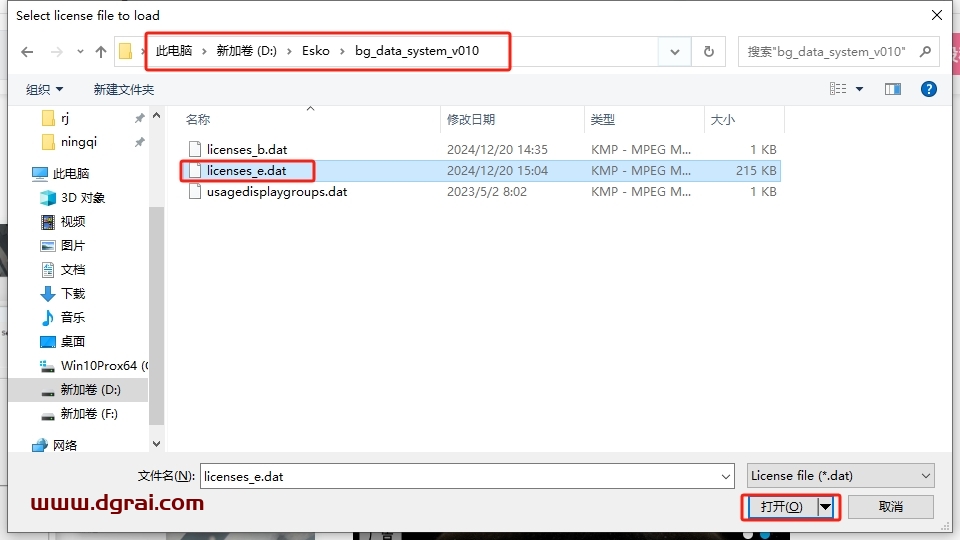Expand the 打开 button split arrow

click(x=826, y=507)
